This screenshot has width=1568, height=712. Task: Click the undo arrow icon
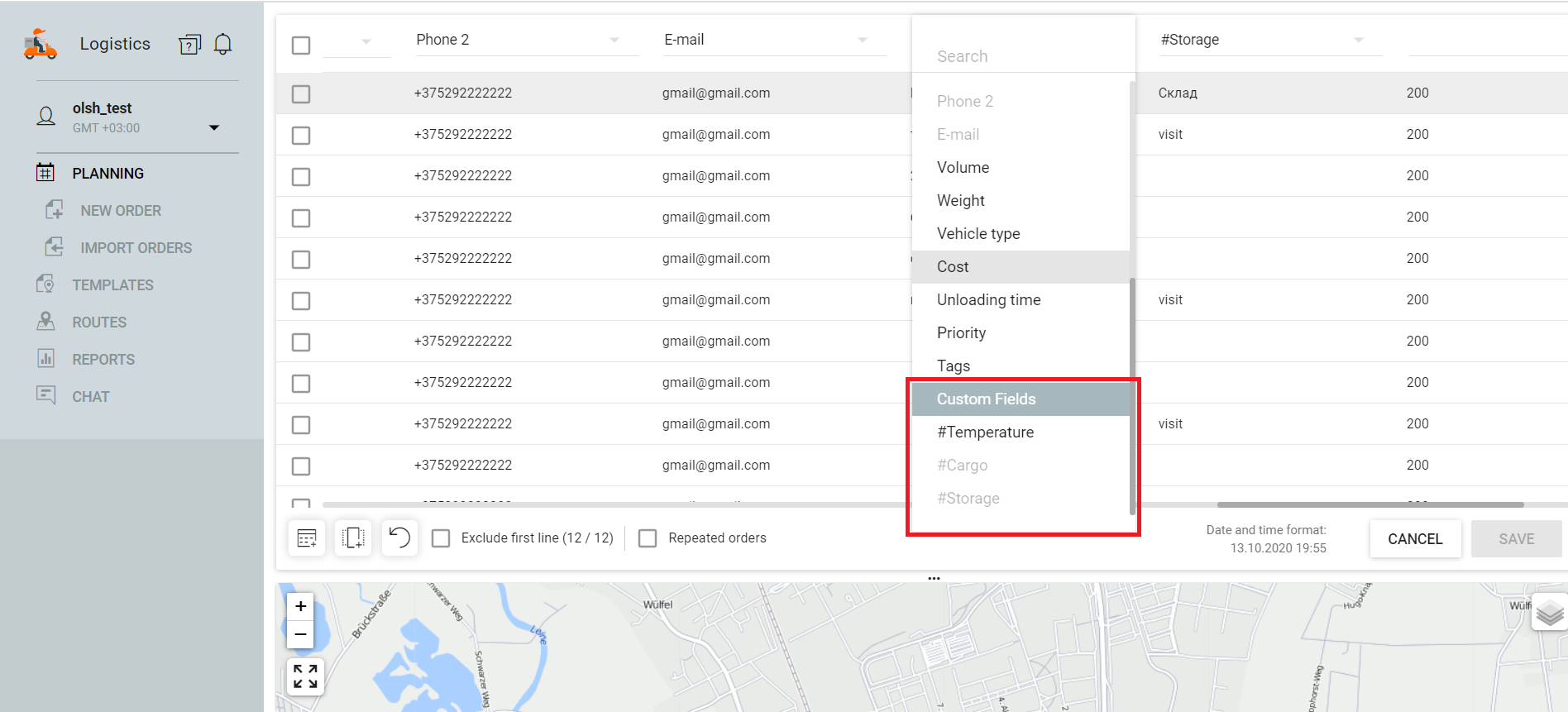(399, 538)
